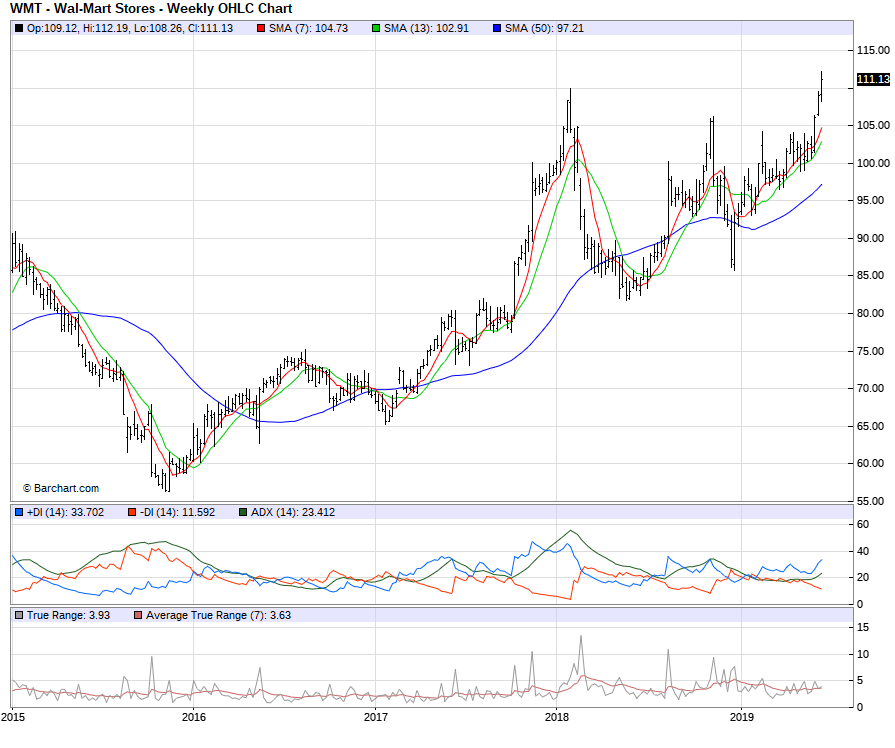This screenshot has width=895, height=748.
Task: Click the 95.00 price axis label
Action: (870, 200)
